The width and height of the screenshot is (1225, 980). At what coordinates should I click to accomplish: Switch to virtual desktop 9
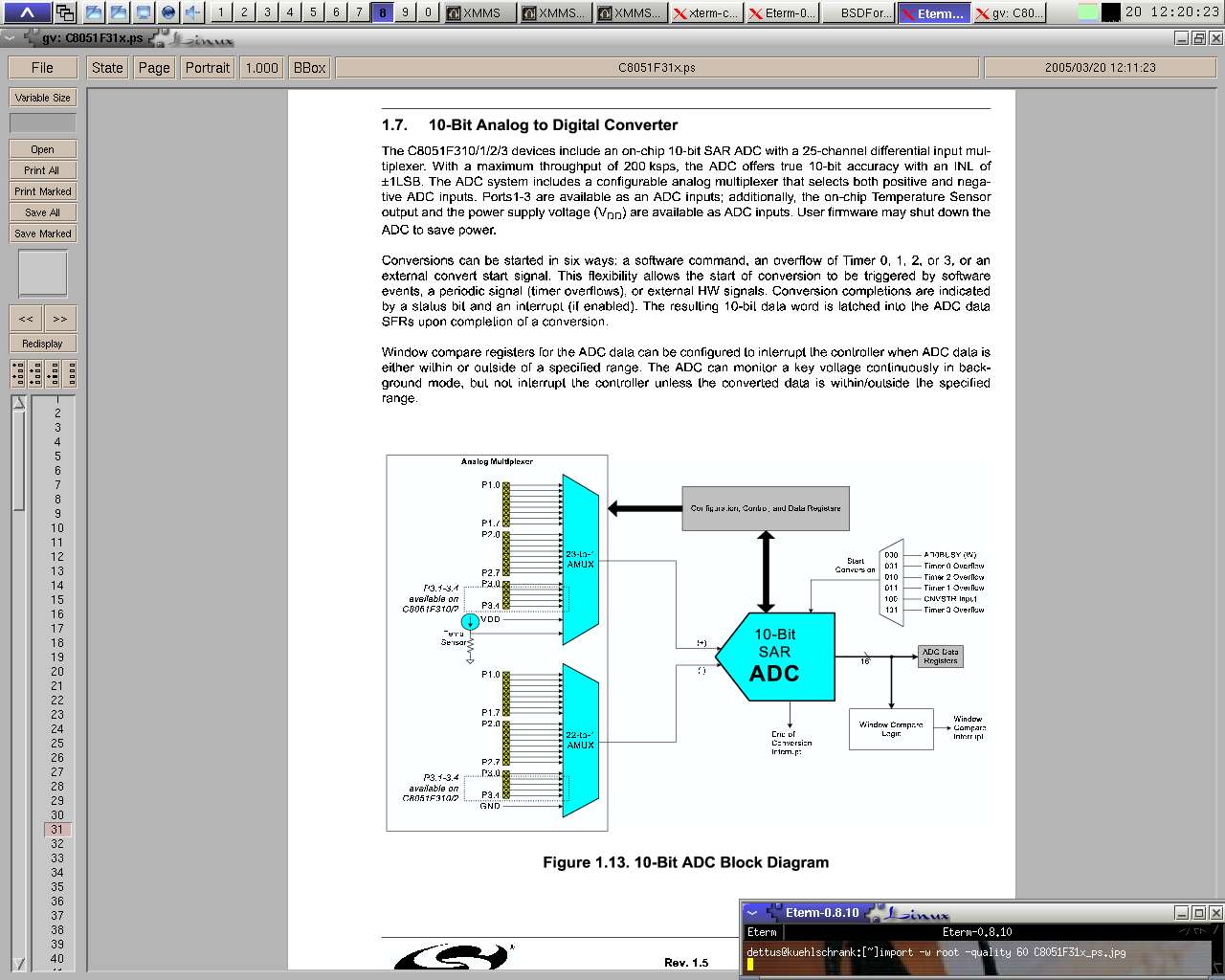[x=405, y=12]
